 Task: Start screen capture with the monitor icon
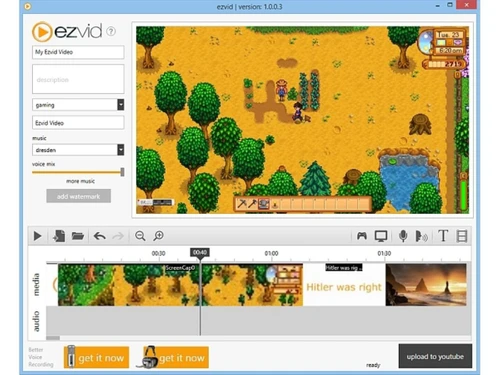click(x=381, y=236)
